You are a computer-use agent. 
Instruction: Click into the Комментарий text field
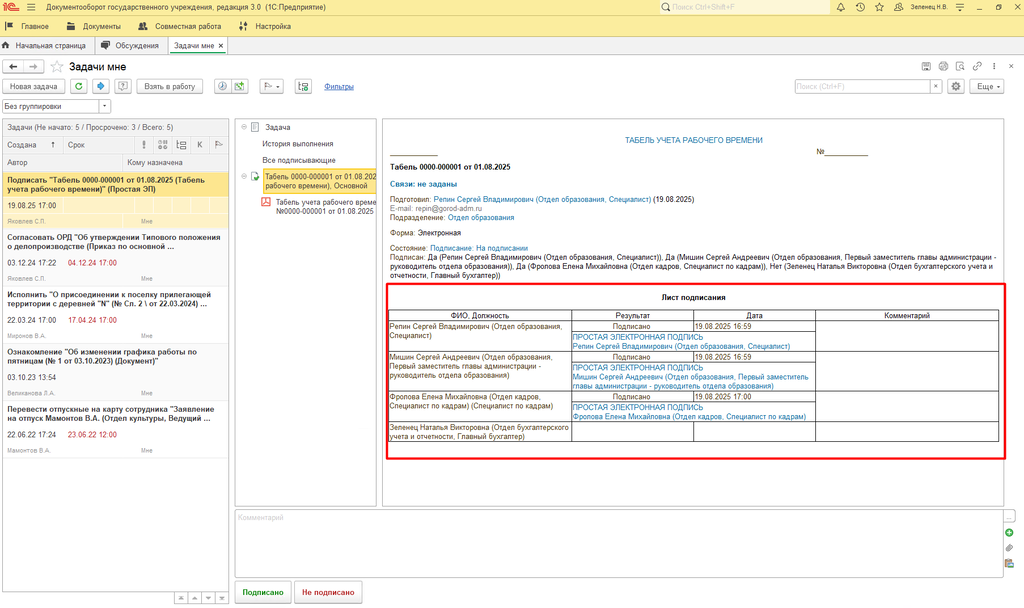pyautogui.click(x=615, y=542)
